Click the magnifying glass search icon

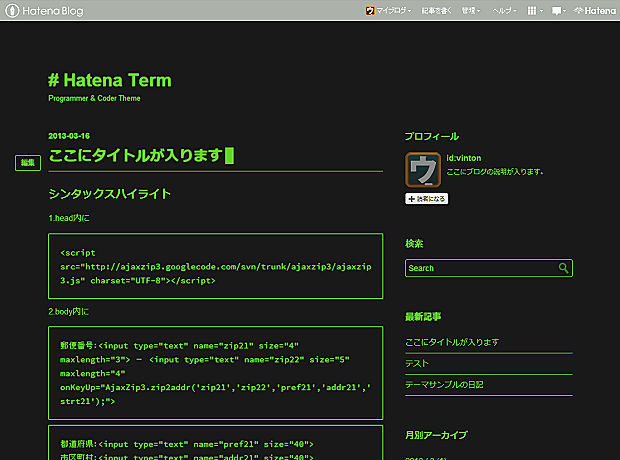pos(563,268)
